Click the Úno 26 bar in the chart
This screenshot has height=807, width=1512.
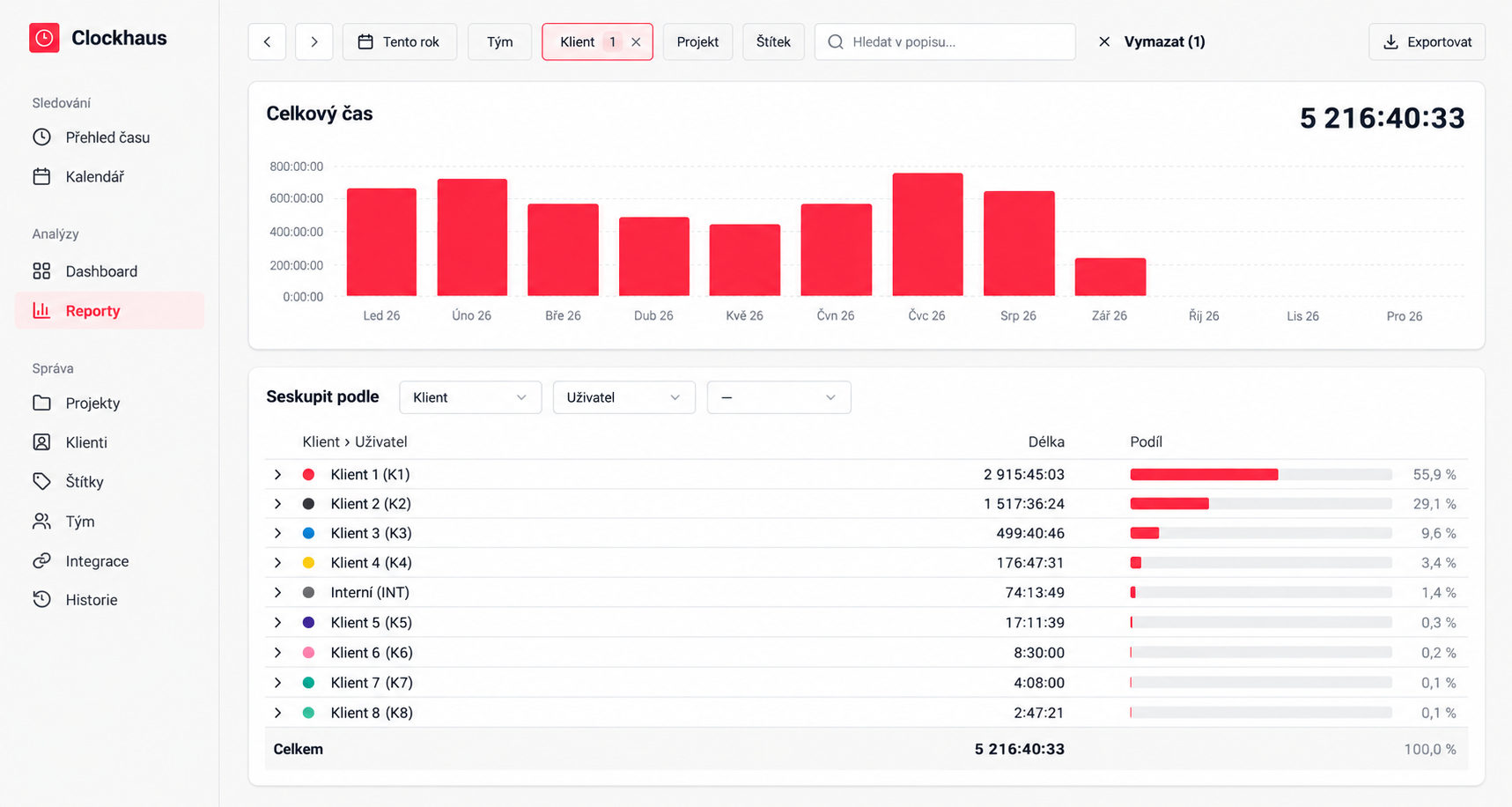click(472, 238)
